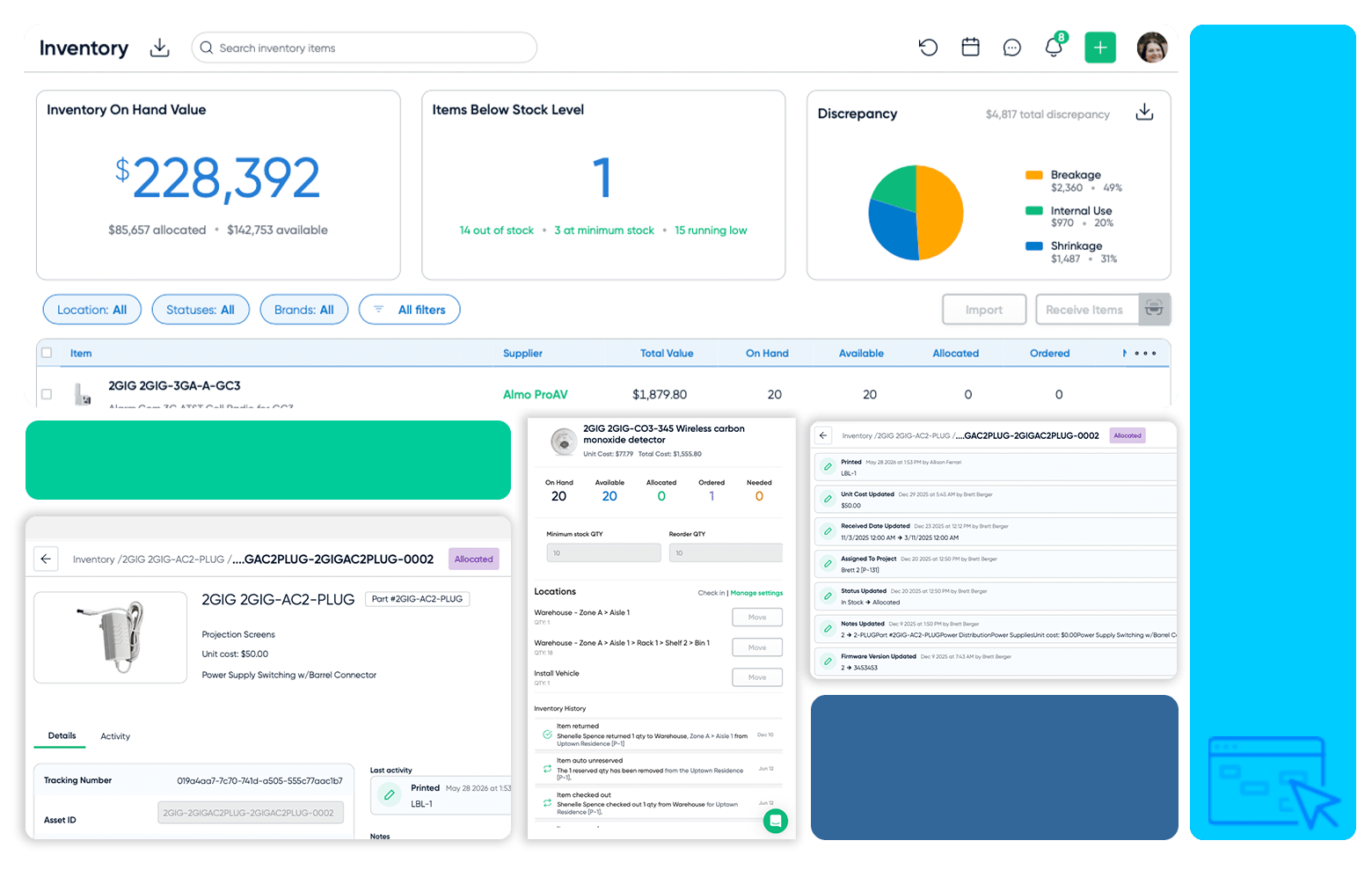Click the Reorder QTY field

pos(726,552)
